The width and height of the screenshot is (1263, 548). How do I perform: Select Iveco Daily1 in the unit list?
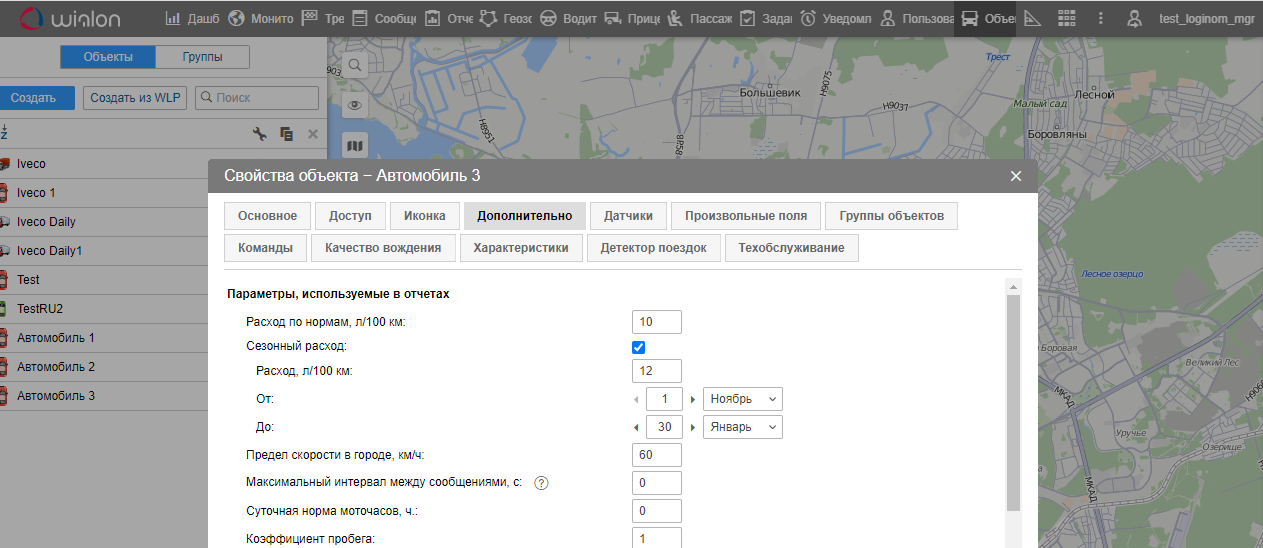(104, 251)
